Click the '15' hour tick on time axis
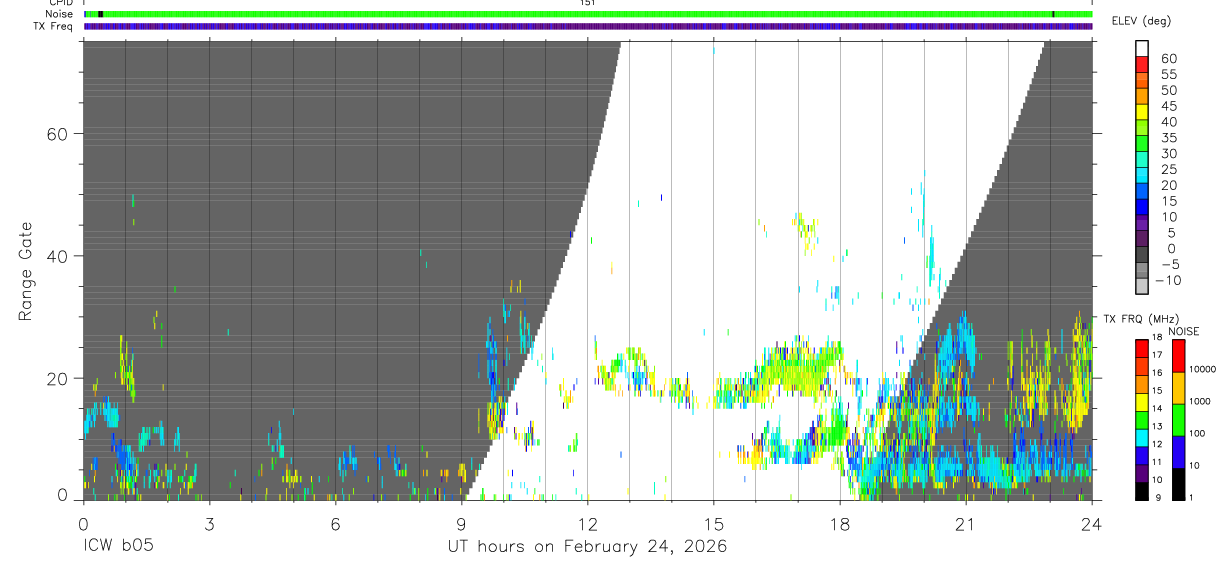This screenshot has width=1228, height=567. coord(713,524)
